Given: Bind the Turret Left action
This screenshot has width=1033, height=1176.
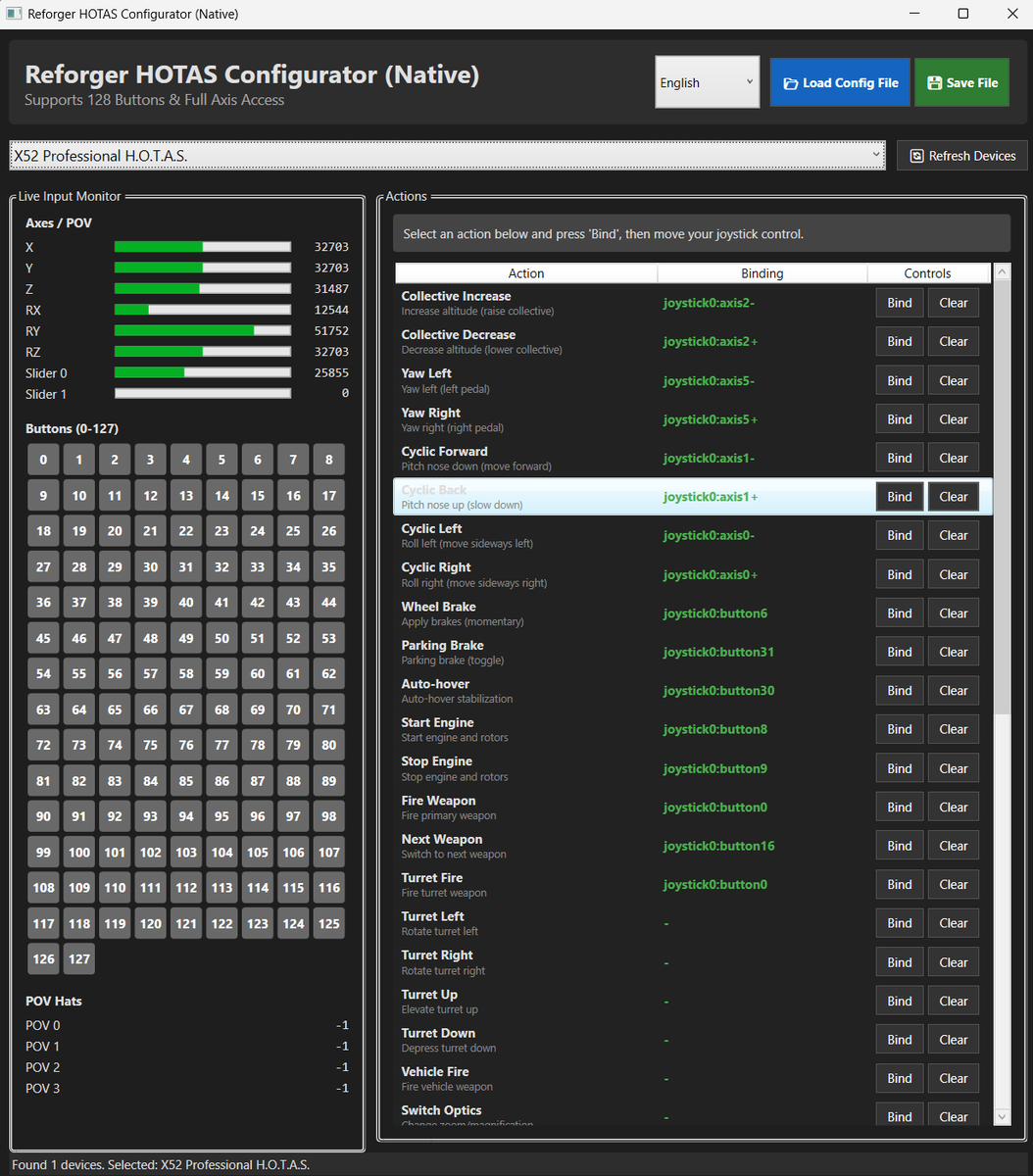Looking at the screenshot, I should [900, 923].
